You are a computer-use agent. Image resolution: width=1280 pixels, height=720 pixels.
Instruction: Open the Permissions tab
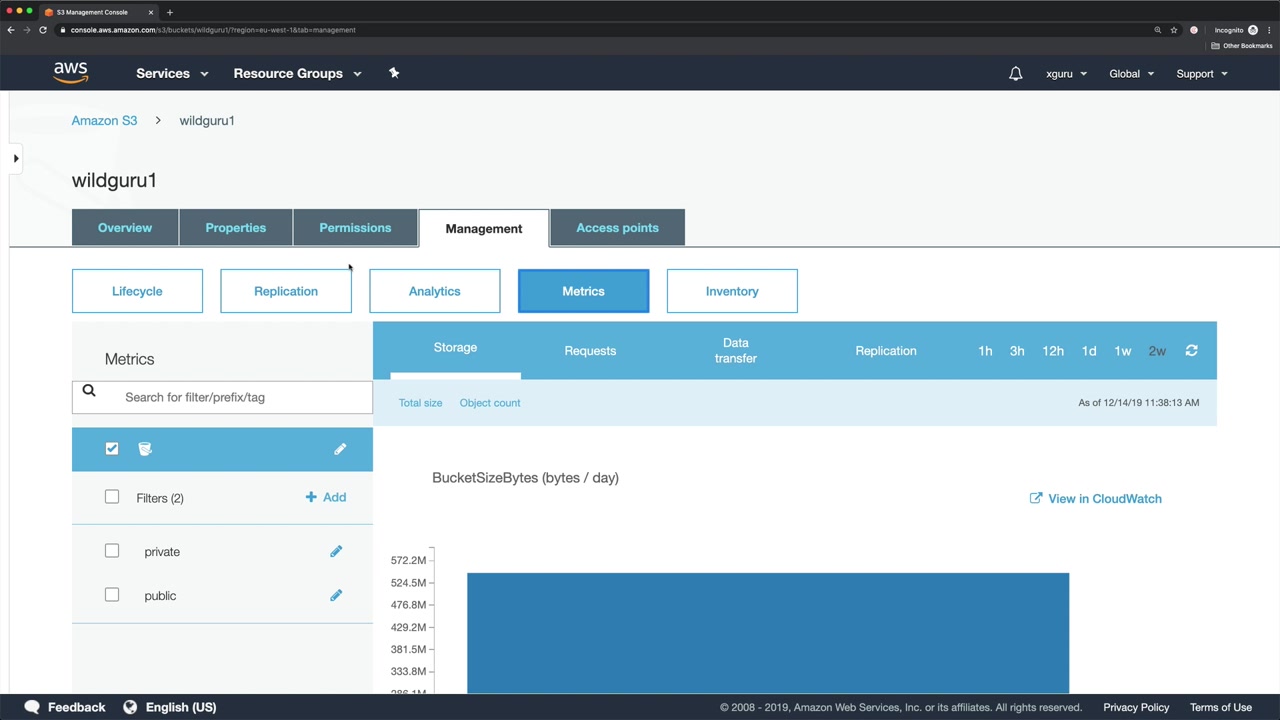pyautogui.click(x=355, y=227)
